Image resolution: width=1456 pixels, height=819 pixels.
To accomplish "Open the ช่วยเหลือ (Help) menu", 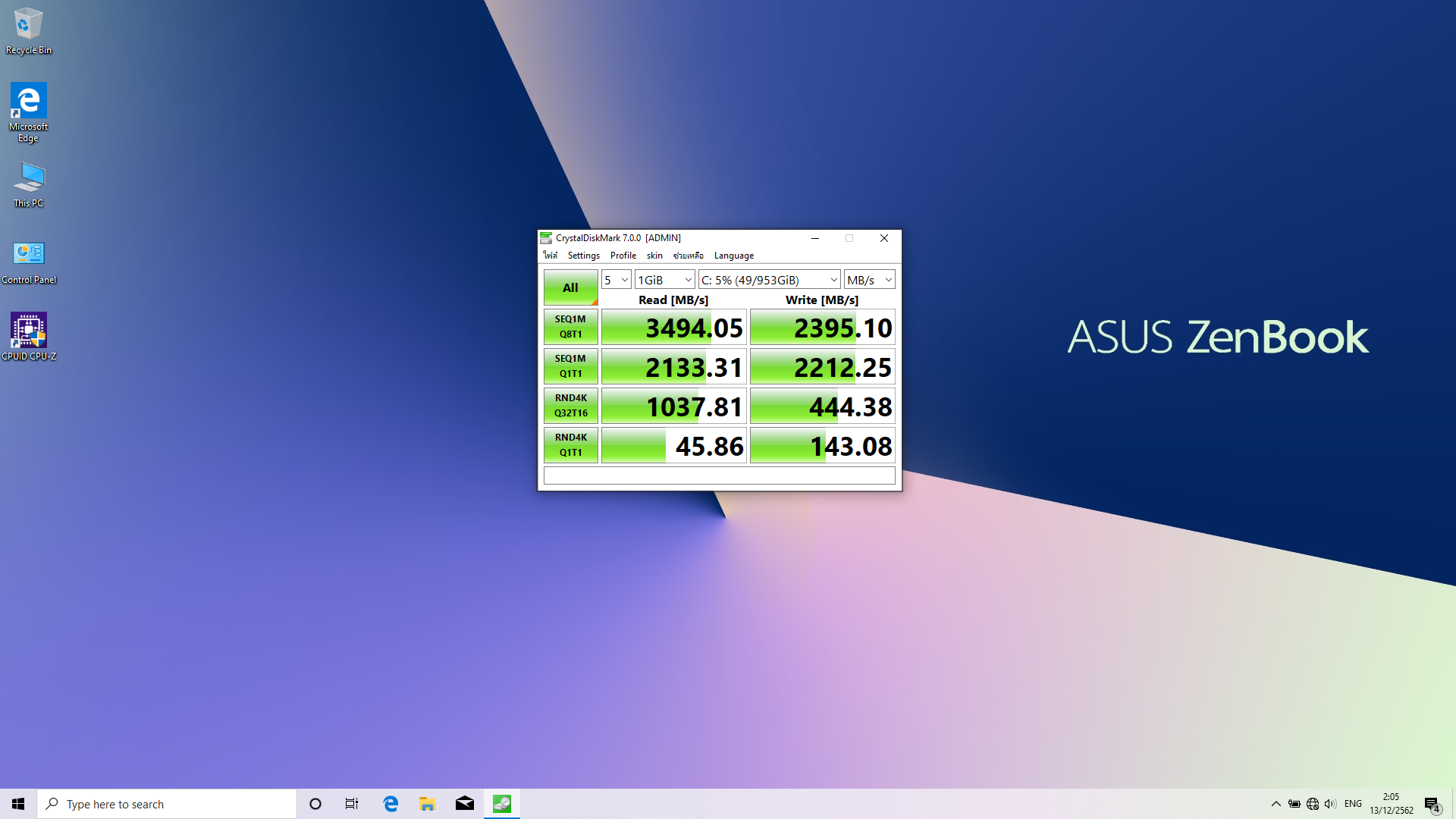I will [x=689, y=256].
